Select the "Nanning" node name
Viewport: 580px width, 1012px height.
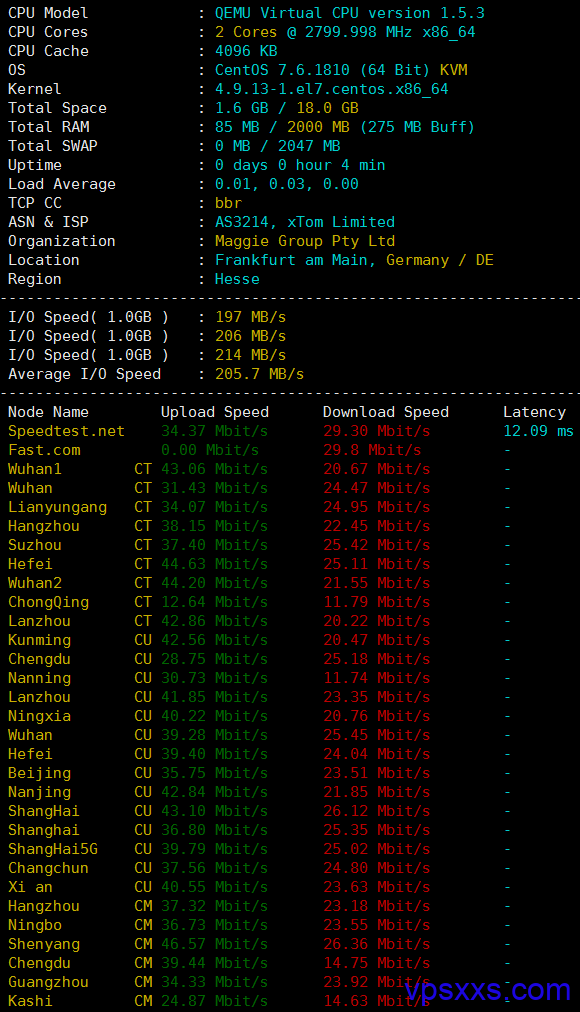39,678
